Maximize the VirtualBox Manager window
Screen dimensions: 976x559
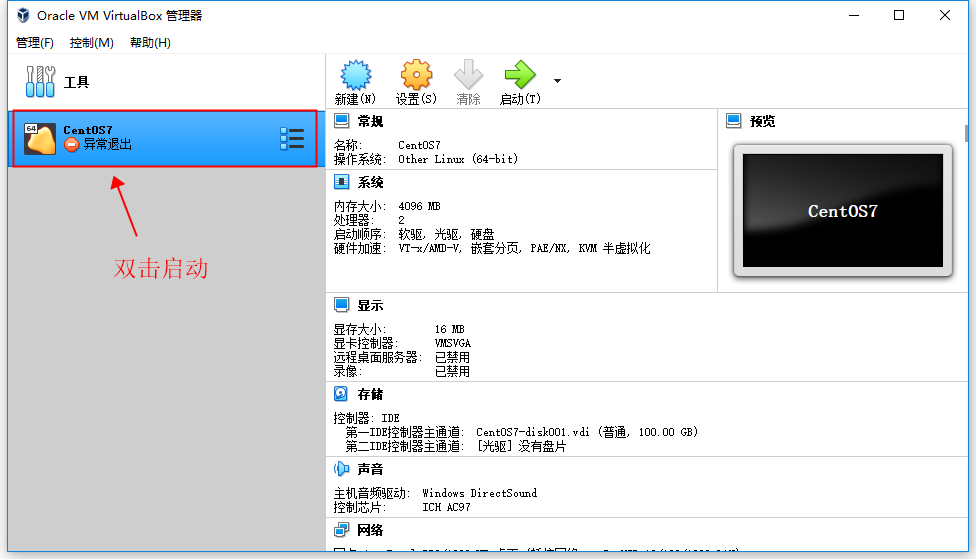pyautogui.click(x=899, y=16)
